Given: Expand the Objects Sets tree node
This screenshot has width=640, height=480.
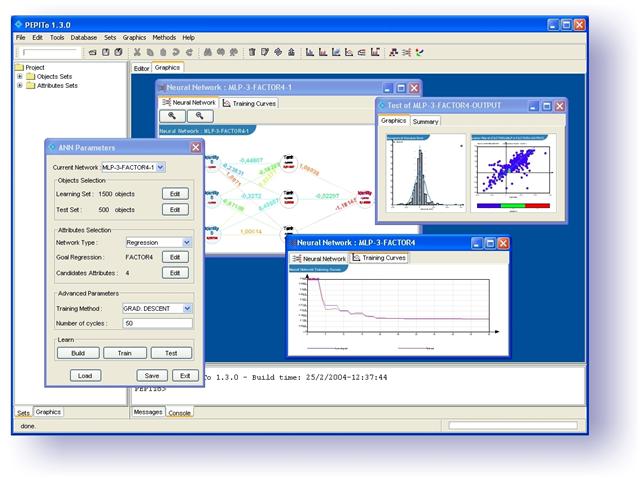Looking at the screenshot, I should tap(19, 77).
